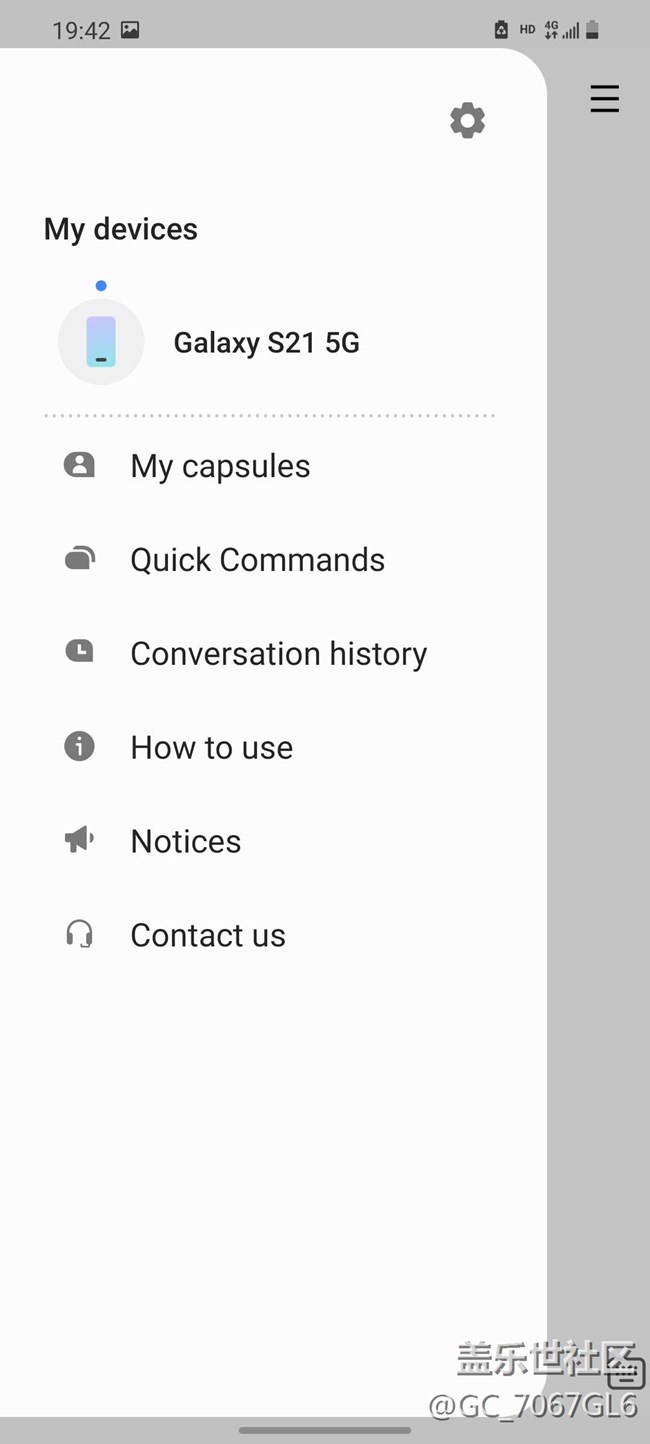Tap the keyboard icon at bottom right
Image resolution: width=650 pixels, height=1444 pixels.
click(625, 1371)
